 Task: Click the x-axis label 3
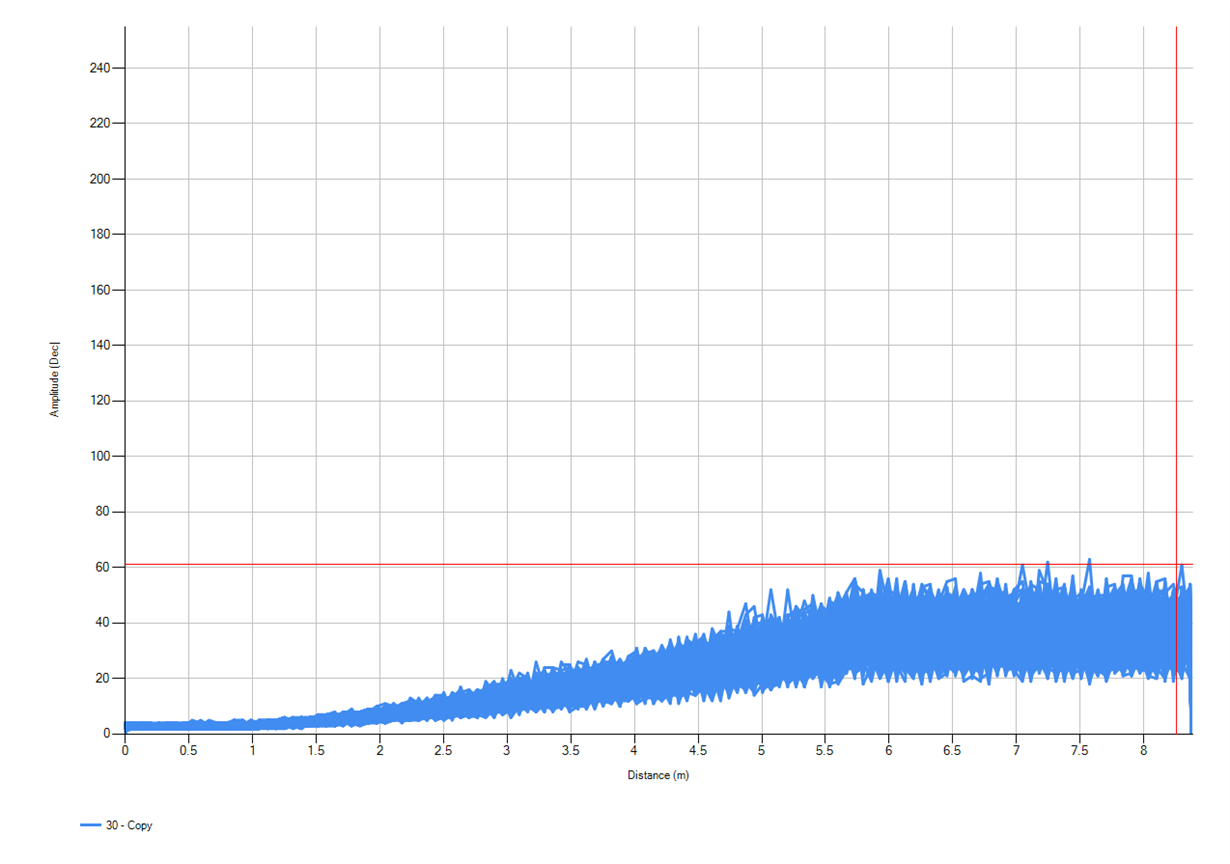pyautogui.click(x=507, y=748)
